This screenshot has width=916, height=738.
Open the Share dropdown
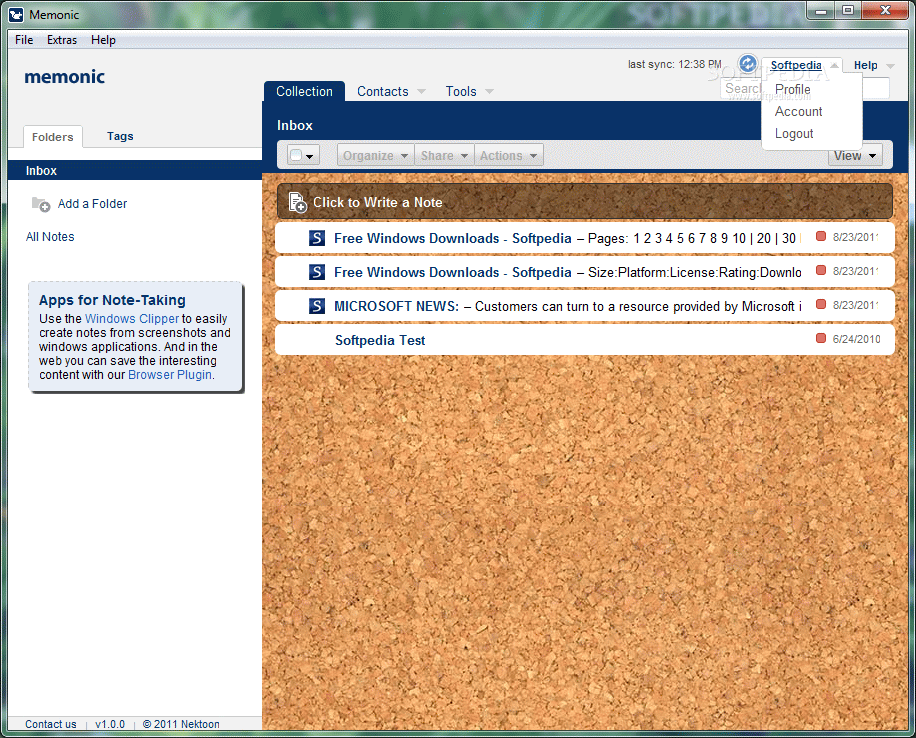[444, 155]
